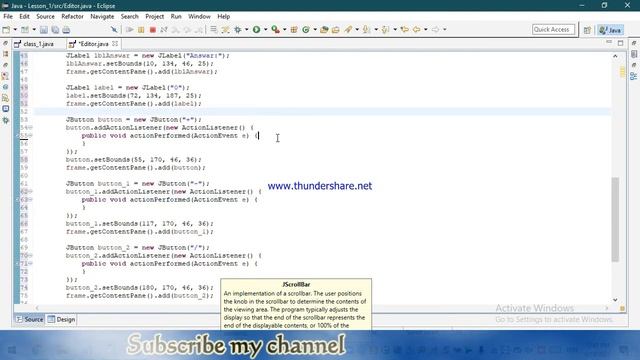This screenshot has width=640, height=360.
Task: Click the Forward navigation arrow icon
Action: [x=435, y=30]
